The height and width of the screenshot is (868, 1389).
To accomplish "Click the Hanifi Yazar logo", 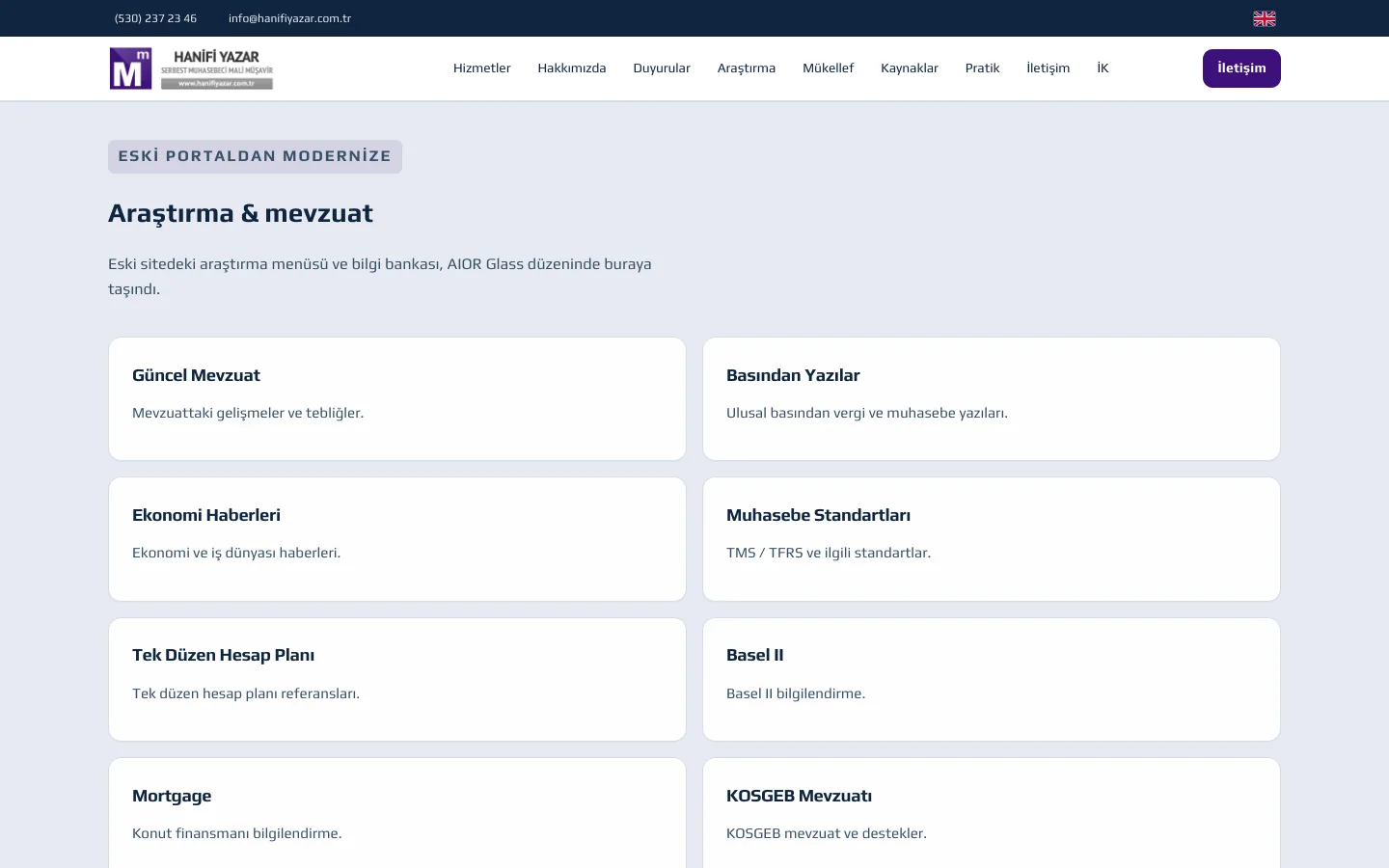I will (x=192, y=68).
